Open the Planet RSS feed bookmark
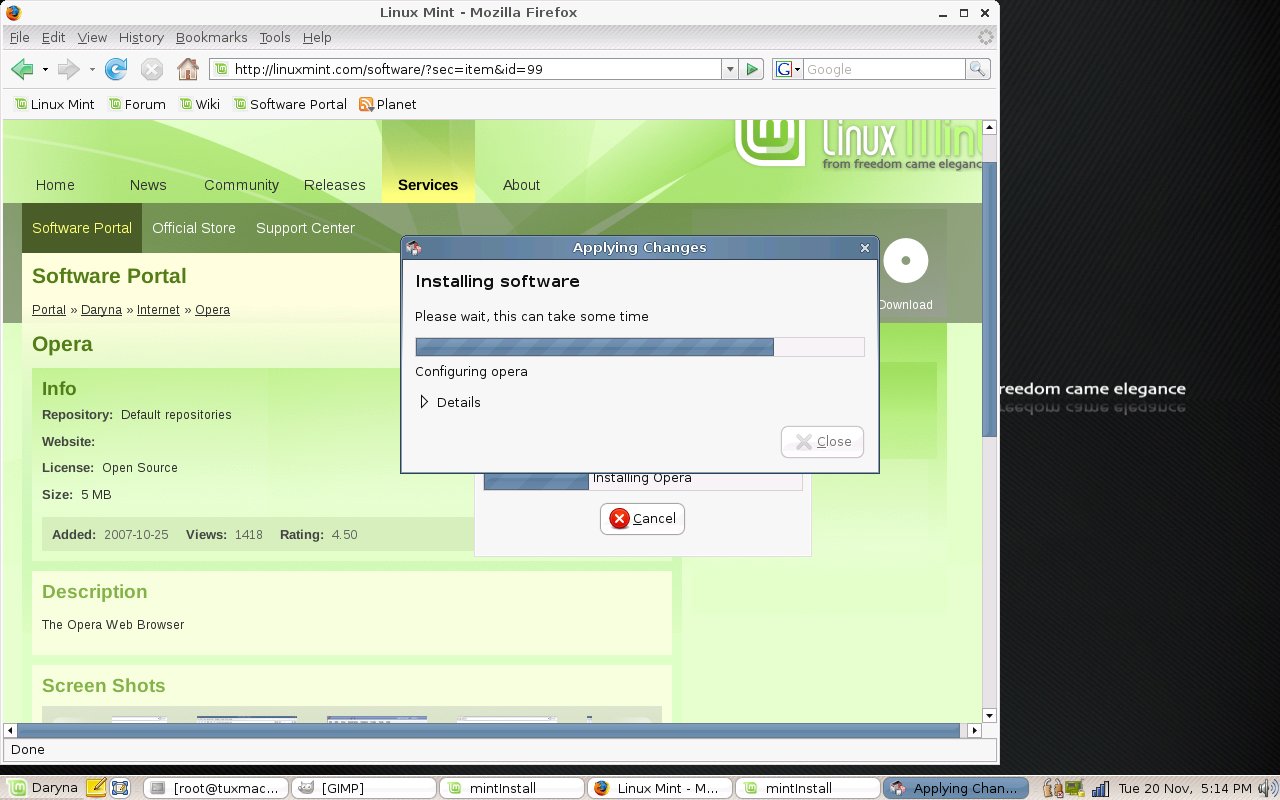 pyautogui.click(x=387, y=104)
